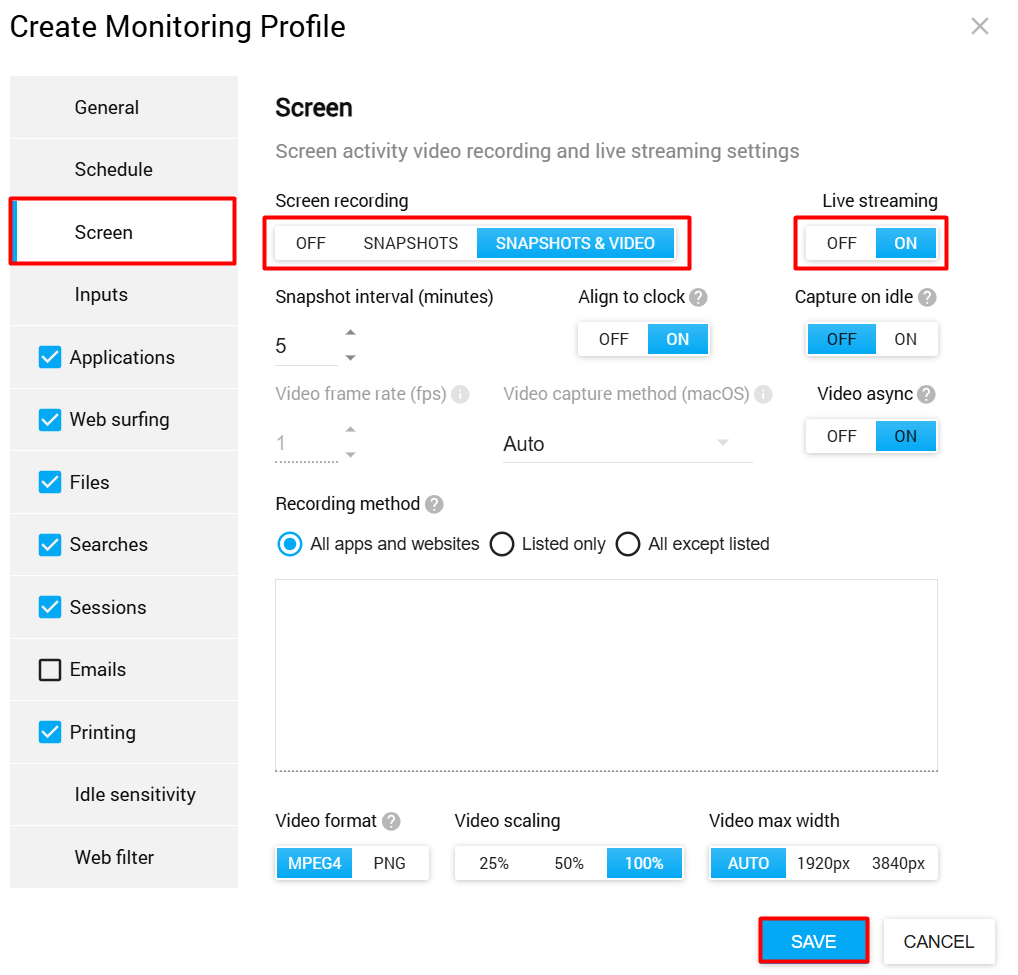Click help icon beside Capture on idle
This screenshot has height=975, width=1018.
(927, 297)
